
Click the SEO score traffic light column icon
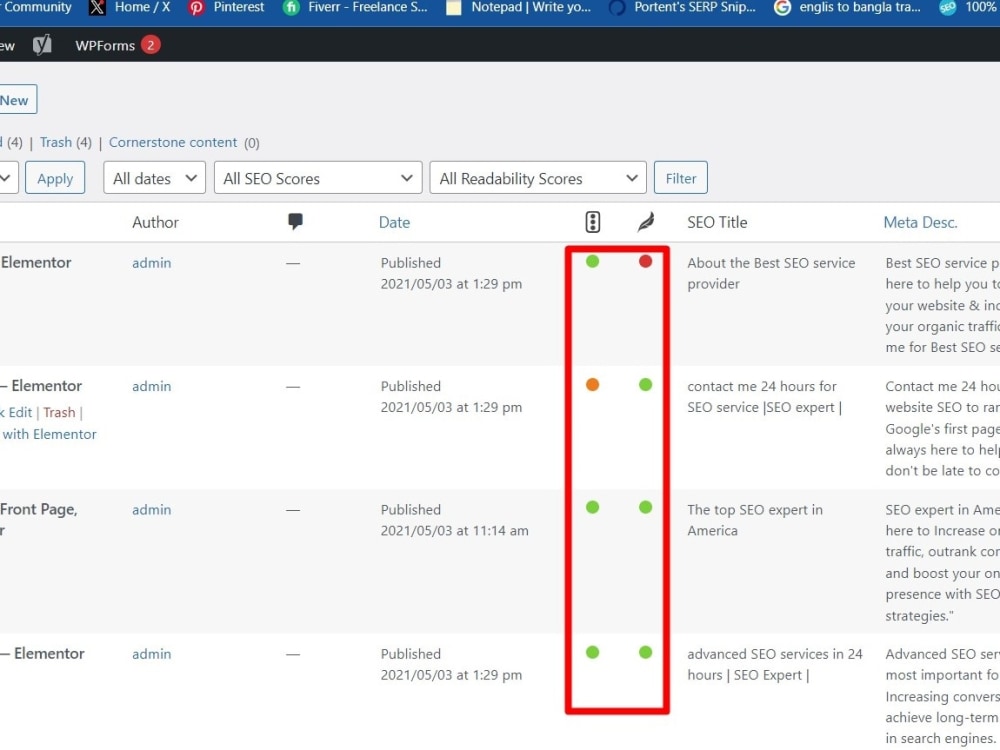click(x=592, y=222)
